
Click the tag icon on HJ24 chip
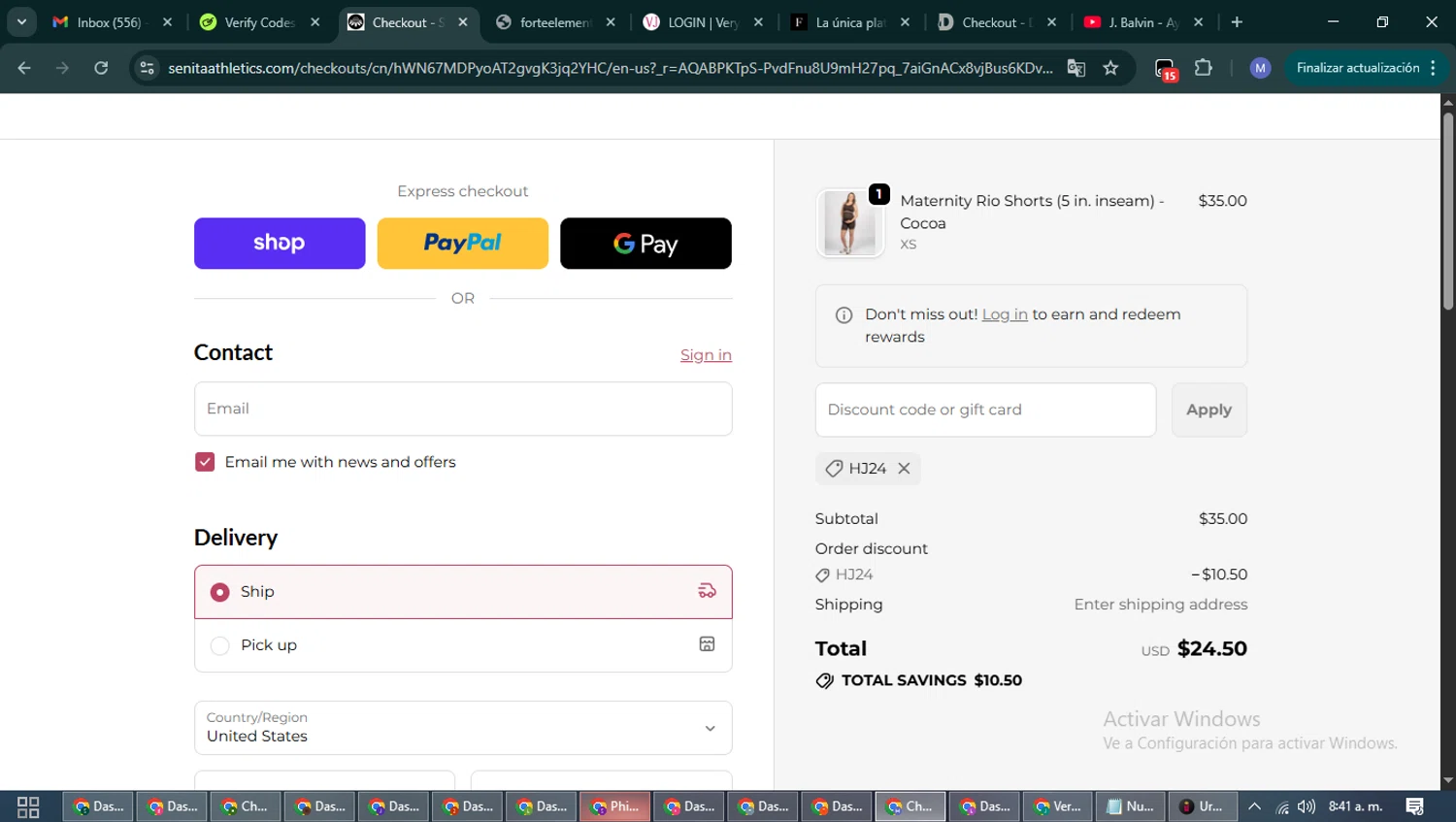834,469
